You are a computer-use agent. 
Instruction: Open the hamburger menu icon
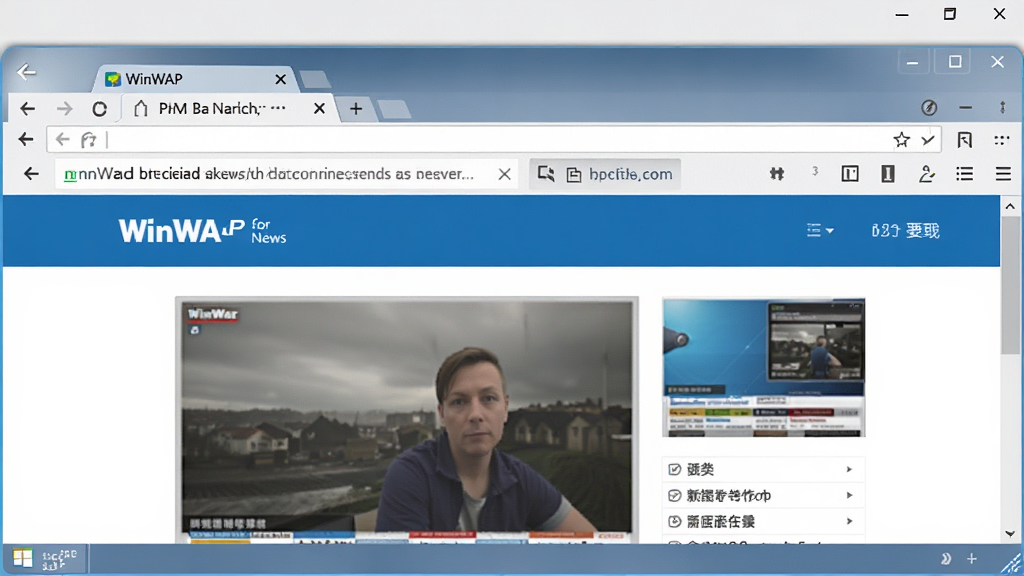coord(1003,174)
